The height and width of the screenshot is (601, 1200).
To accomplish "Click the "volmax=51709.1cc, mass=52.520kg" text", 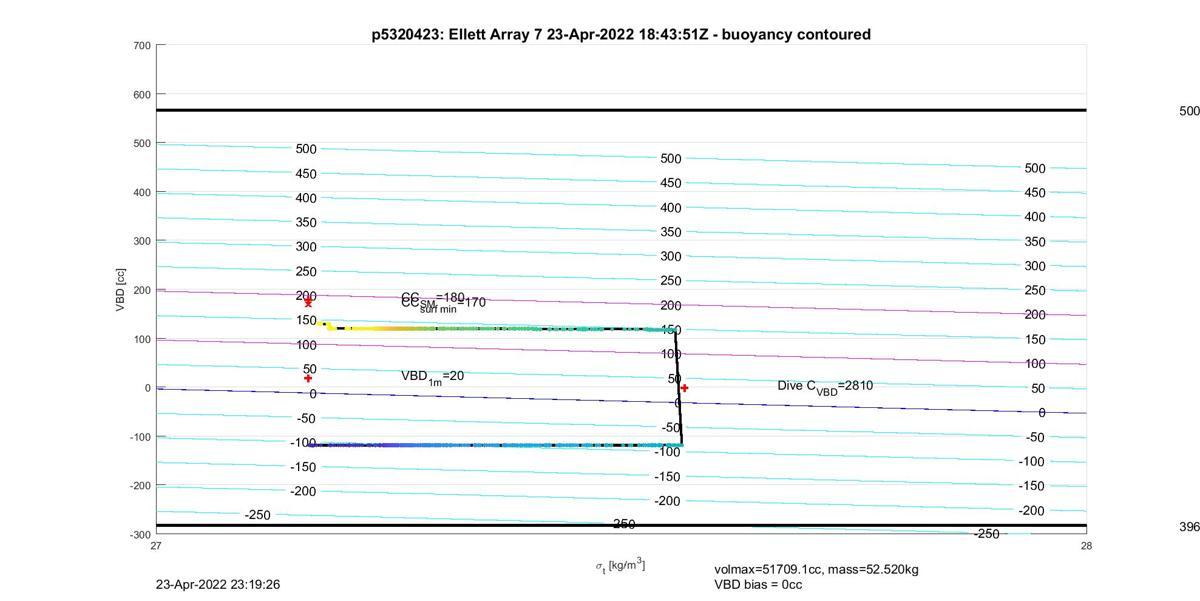I will coord(816,569).
